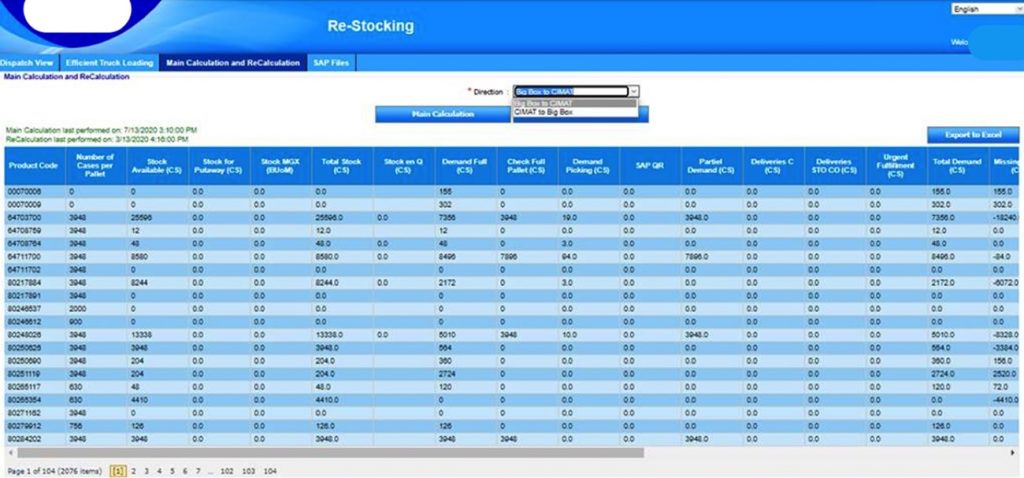Sort by Demand Picking (CS) header
The width and height of the screenshot is (1024, 478).
(x=588, y=166)
